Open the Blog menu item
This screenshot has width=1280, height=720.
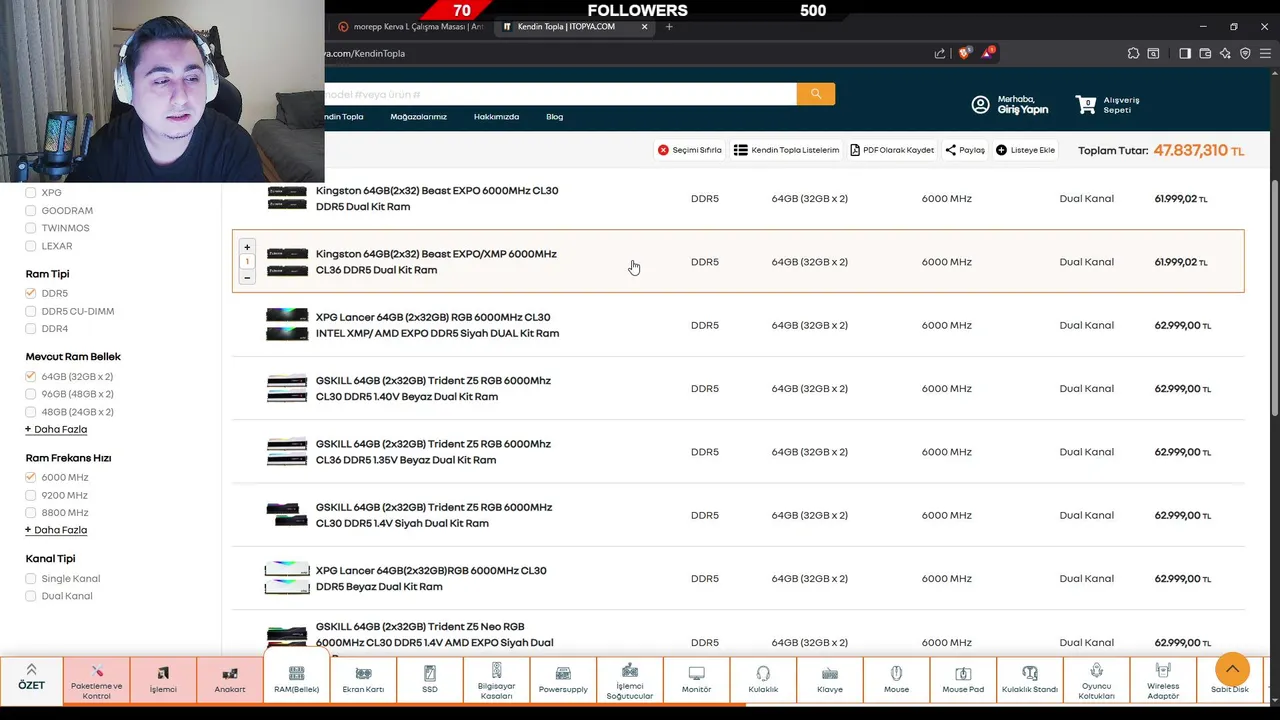coord(554,117)
